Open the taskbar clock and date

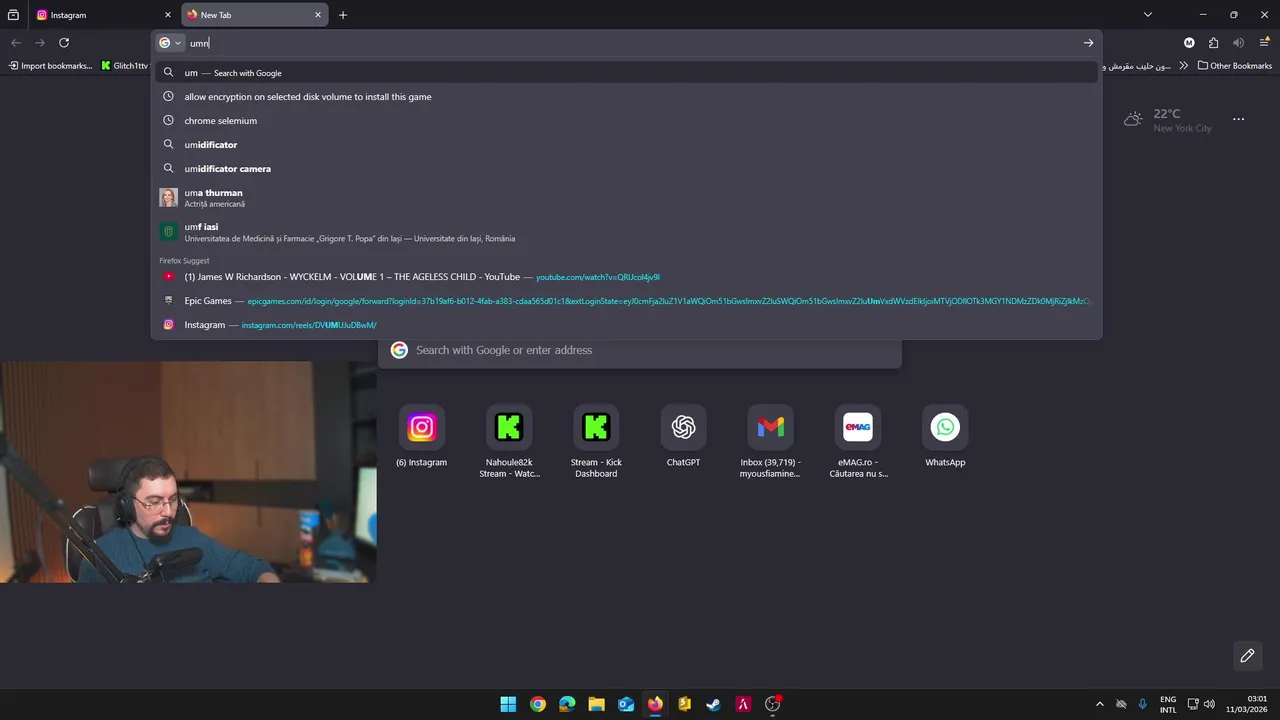(x=1246, y=704)
